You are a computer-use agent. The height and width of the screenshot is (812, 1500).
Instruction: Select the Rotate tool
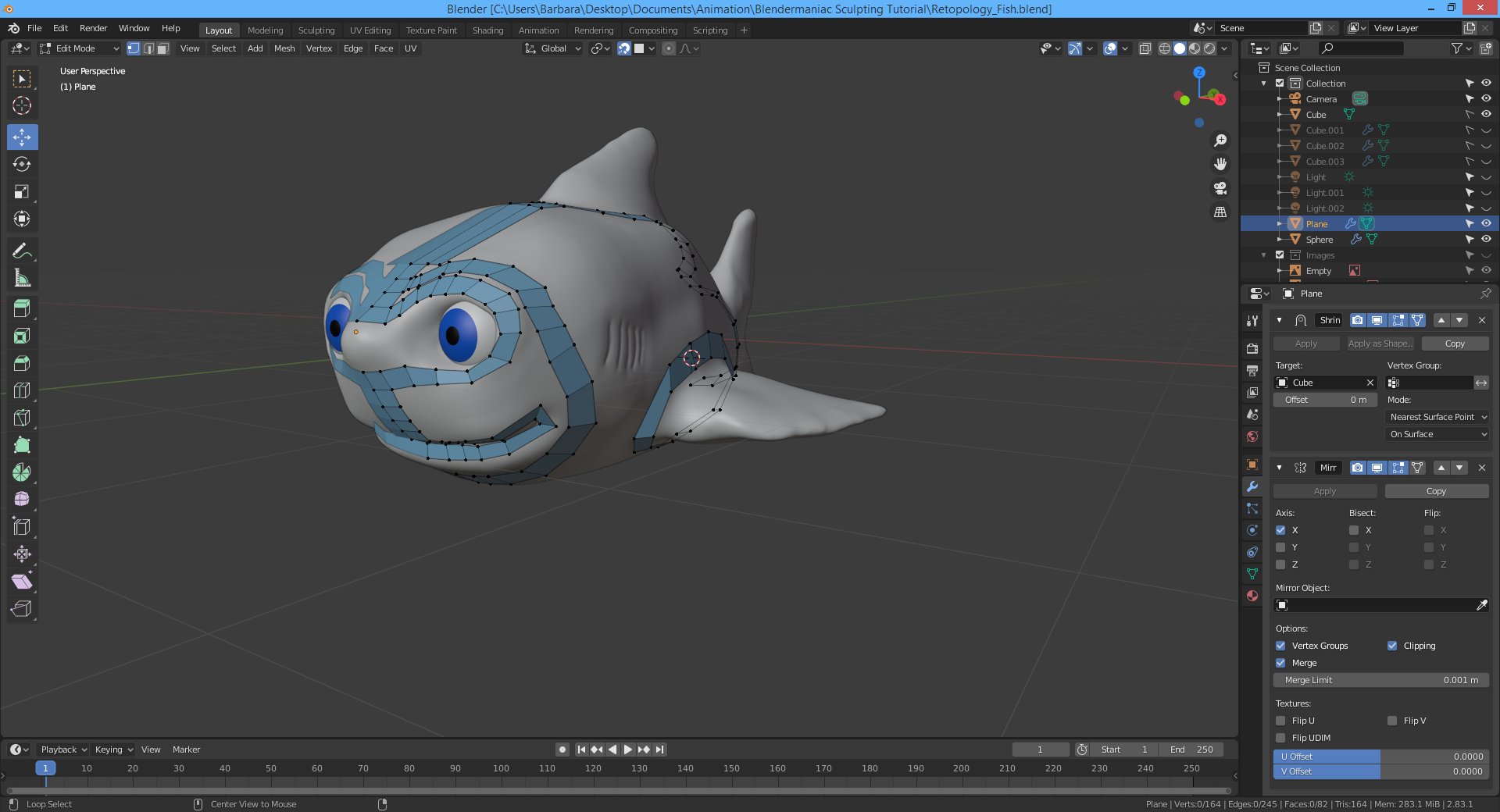[22, 164]
